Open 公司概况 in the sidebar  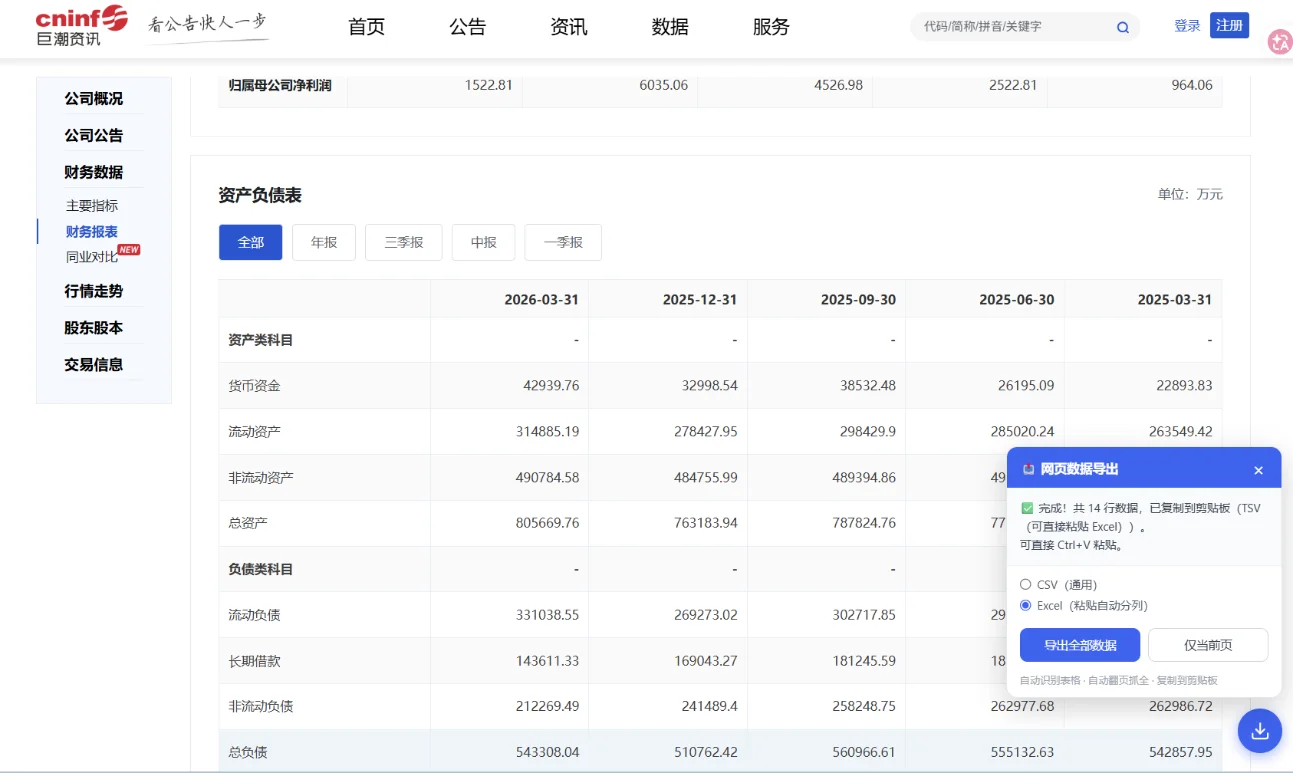(x=94, y=99)
